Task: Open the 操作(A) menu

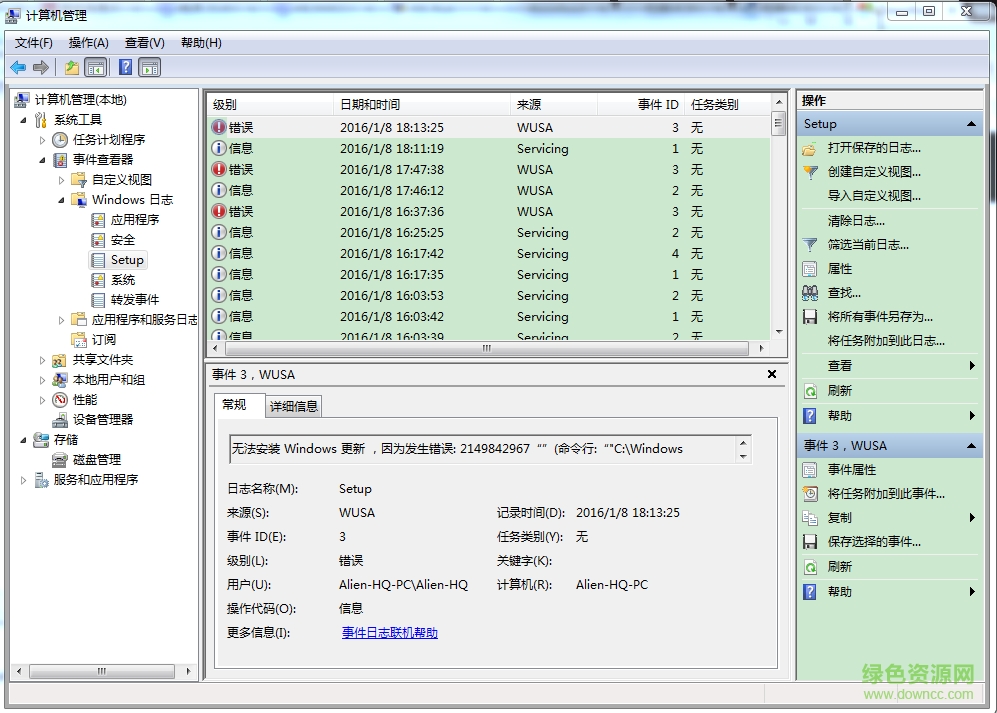Action: click(x=88, y=43)
